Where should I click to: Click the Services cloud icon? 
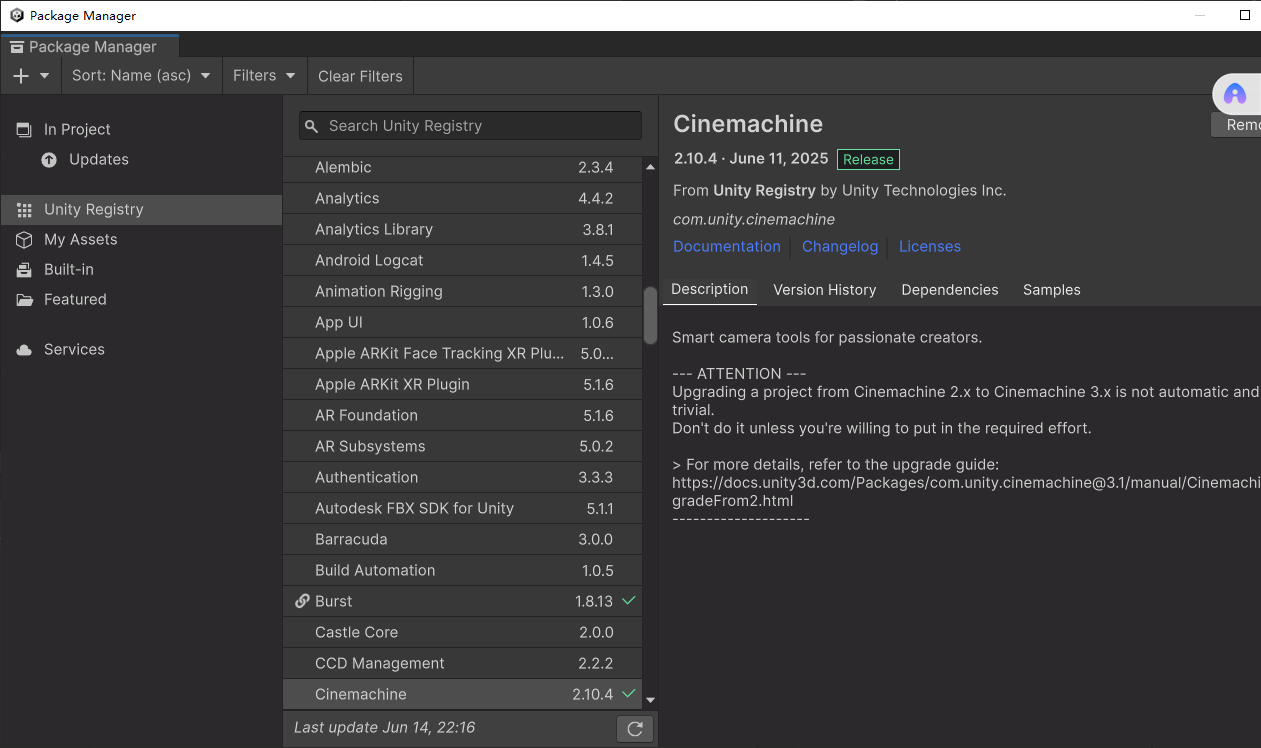coord(24,349)
